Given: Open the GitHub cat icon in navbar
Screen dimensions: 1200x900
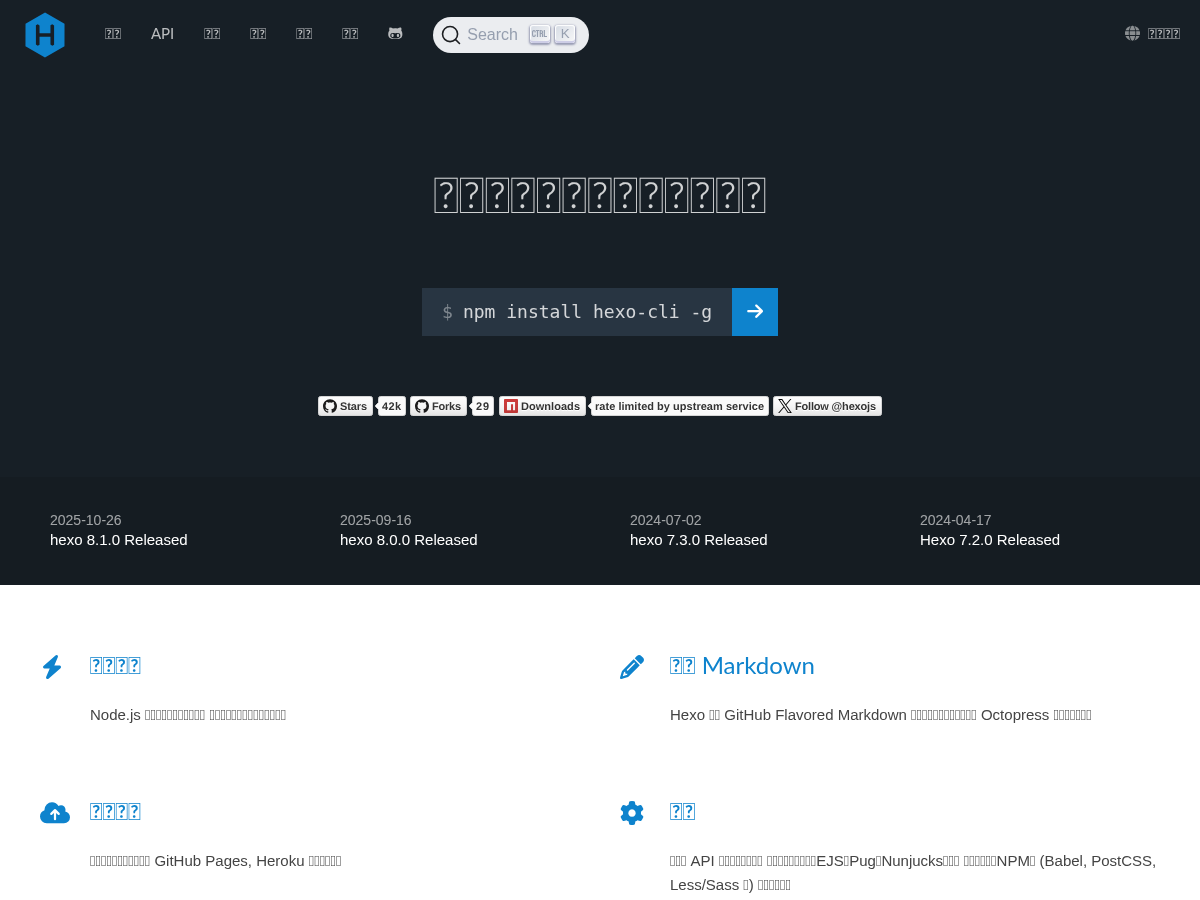Looking at the screenshot, I should [x=395, y=34].
